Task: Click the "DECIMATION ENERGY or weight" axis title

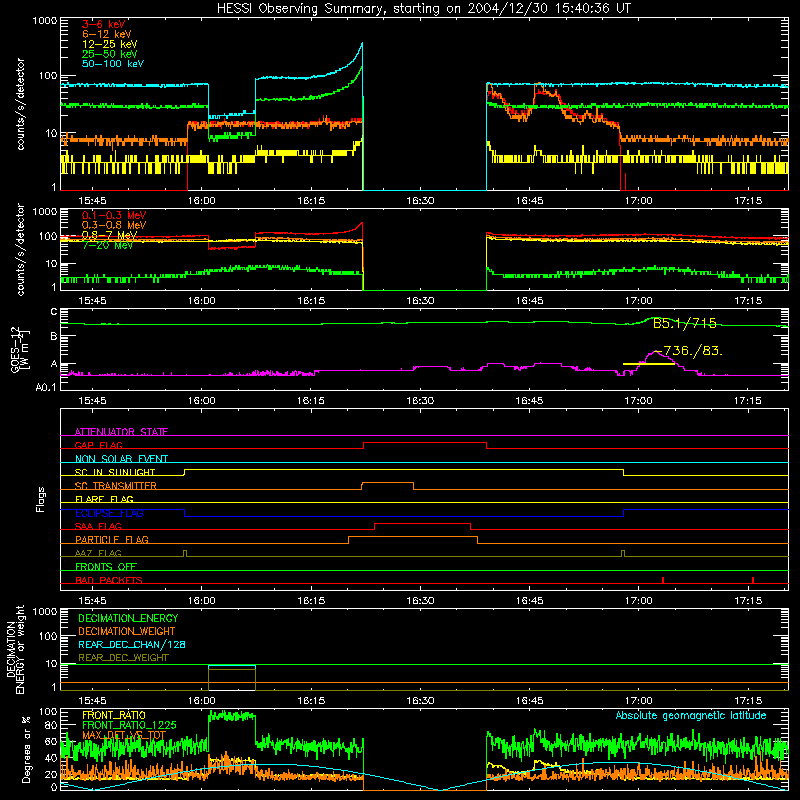Action: coord(15,649)
